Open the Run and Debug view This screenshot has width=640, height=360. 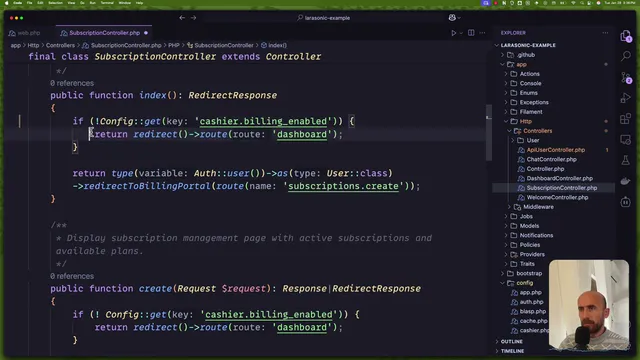point(625,98)
